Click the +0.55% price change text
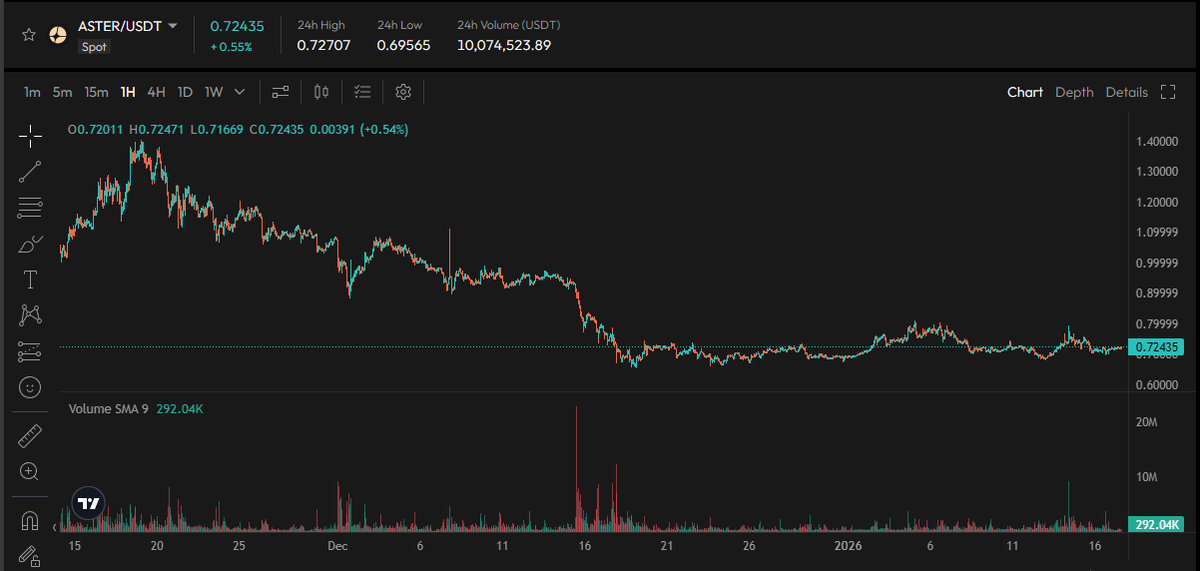The height and width of the screenshot is (571, 1200). click(x=231, y=47)
